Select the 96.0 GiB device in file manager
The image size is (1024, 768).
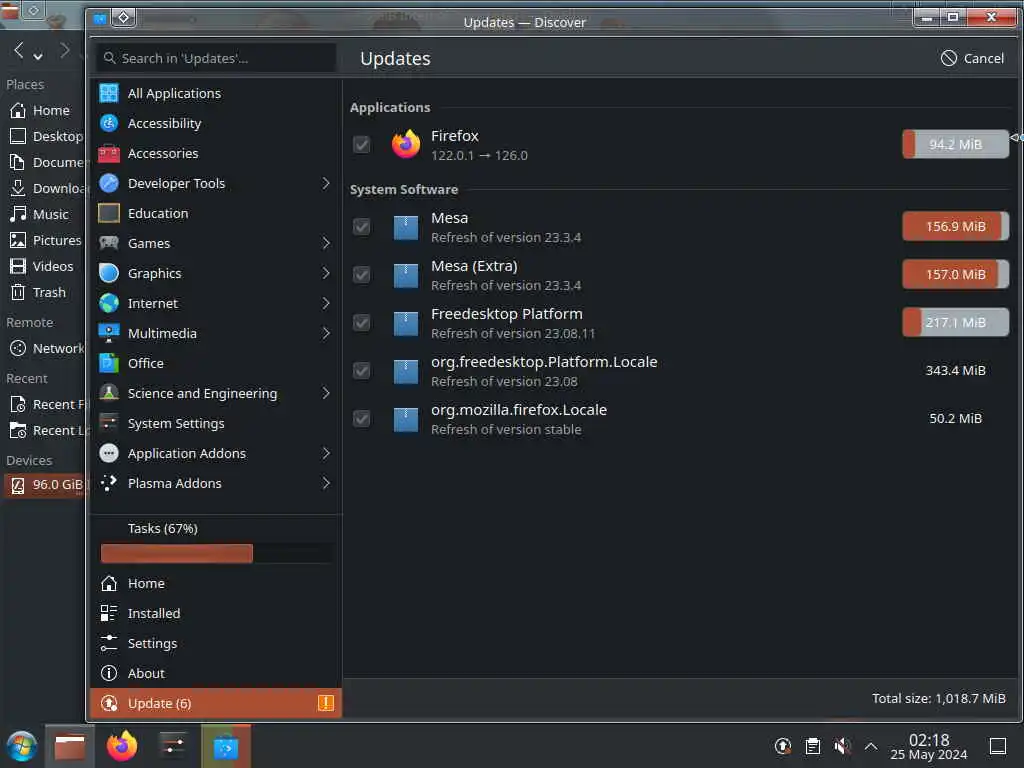[44, 485]
